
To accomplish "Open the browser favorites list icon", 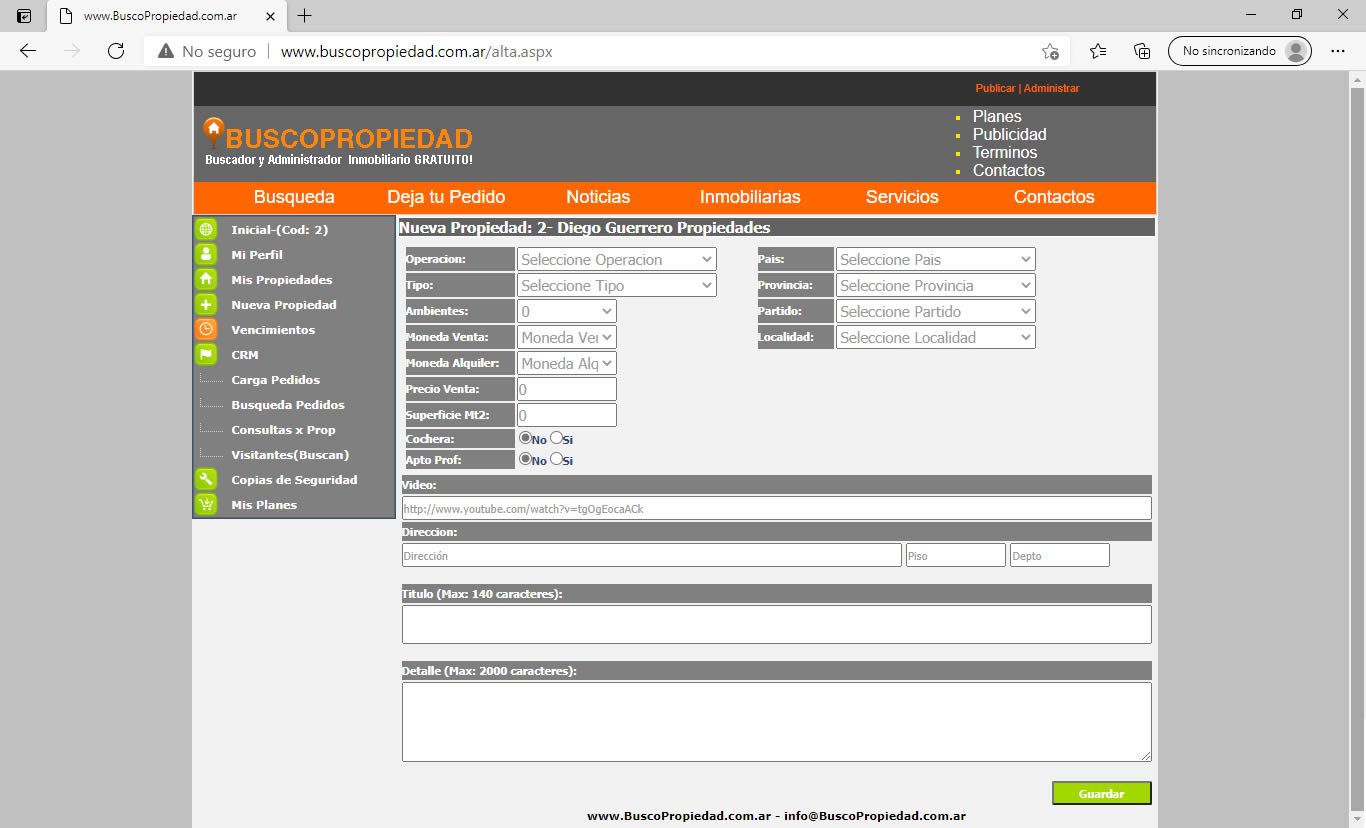I will pyautogui.click(x=1098, y=51).
